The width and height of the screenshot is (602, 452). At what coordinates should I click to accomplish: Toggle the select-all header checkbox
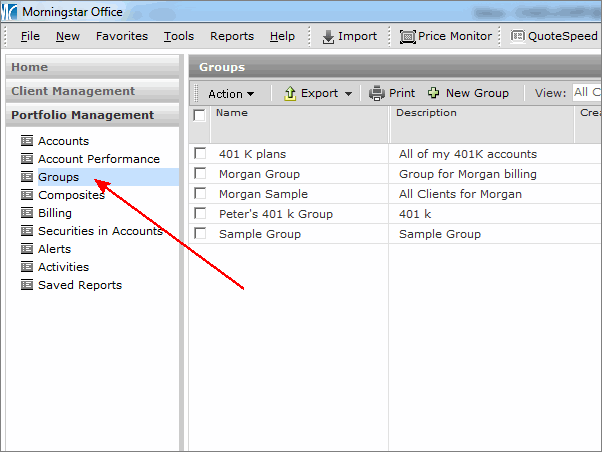point(199,115)
